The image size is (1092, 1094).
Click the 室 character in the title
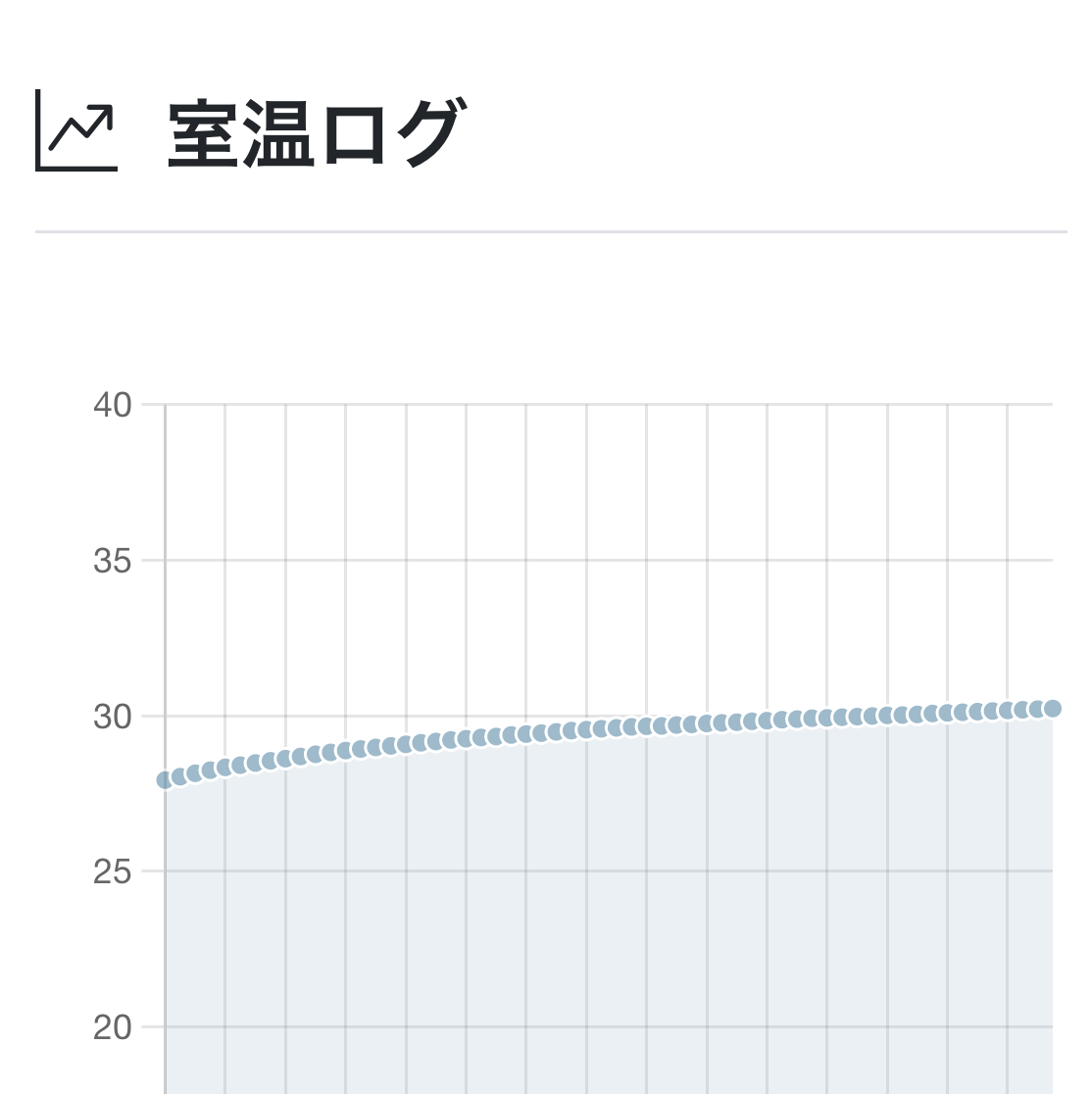coord(205,133)
